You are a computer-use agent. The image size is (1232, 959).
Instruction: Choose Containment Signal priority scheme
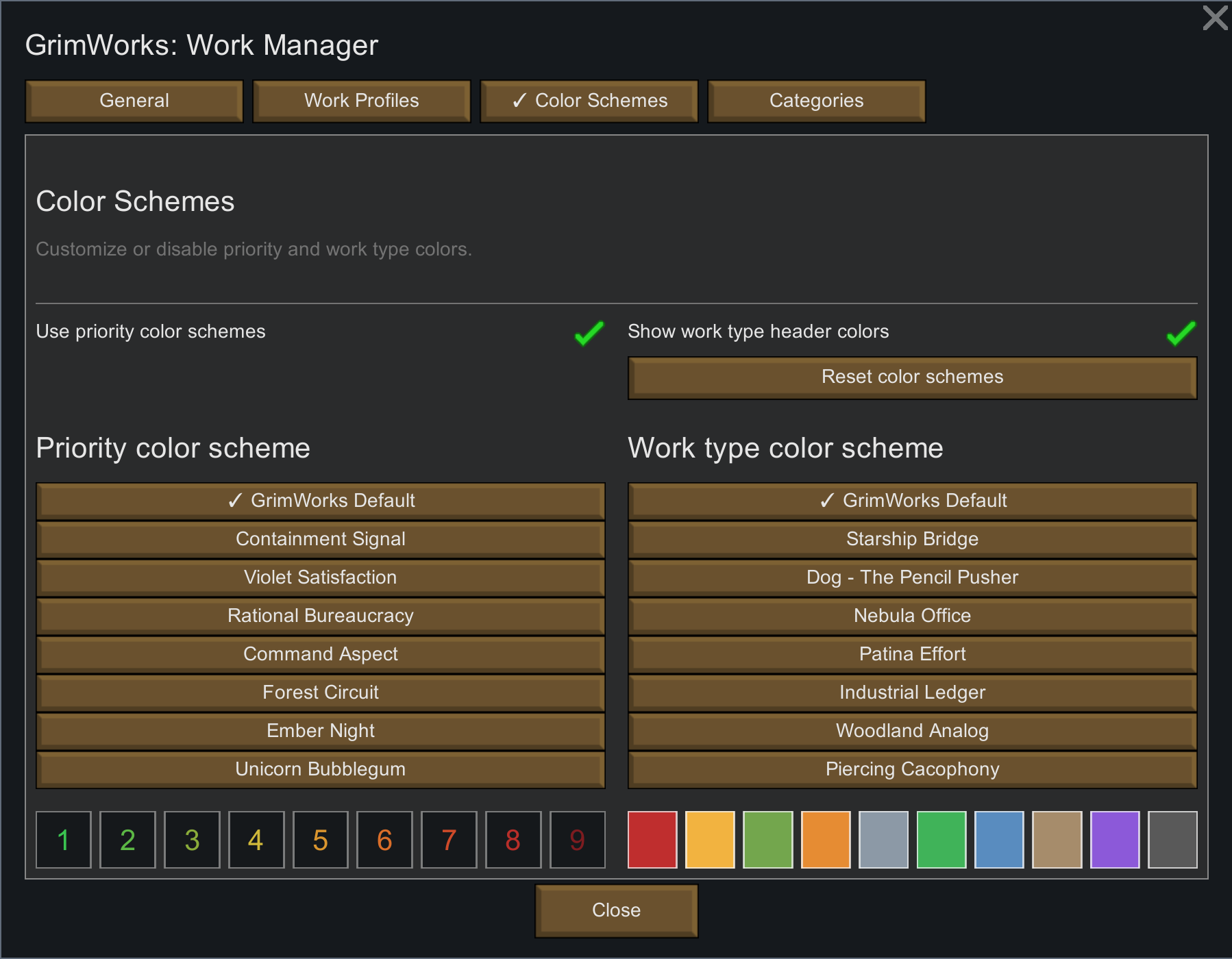point(321,539)
